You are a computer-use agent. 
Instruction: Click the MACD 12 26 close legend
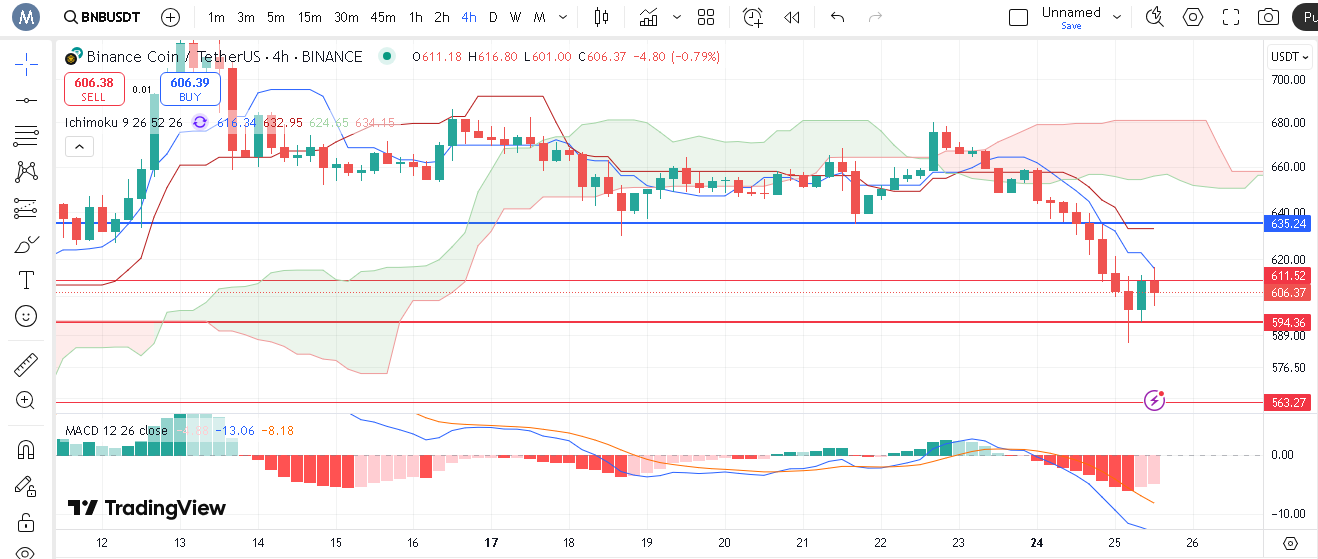point(117,431)
